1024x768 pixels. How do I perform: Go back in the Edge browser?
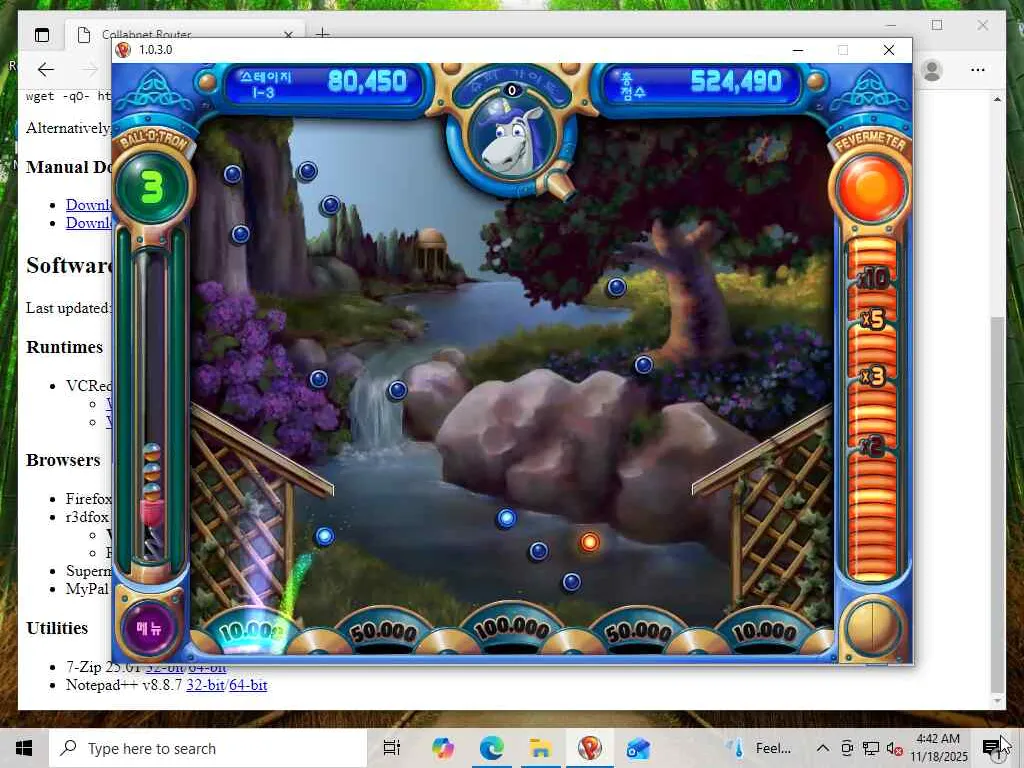[46, 70]
